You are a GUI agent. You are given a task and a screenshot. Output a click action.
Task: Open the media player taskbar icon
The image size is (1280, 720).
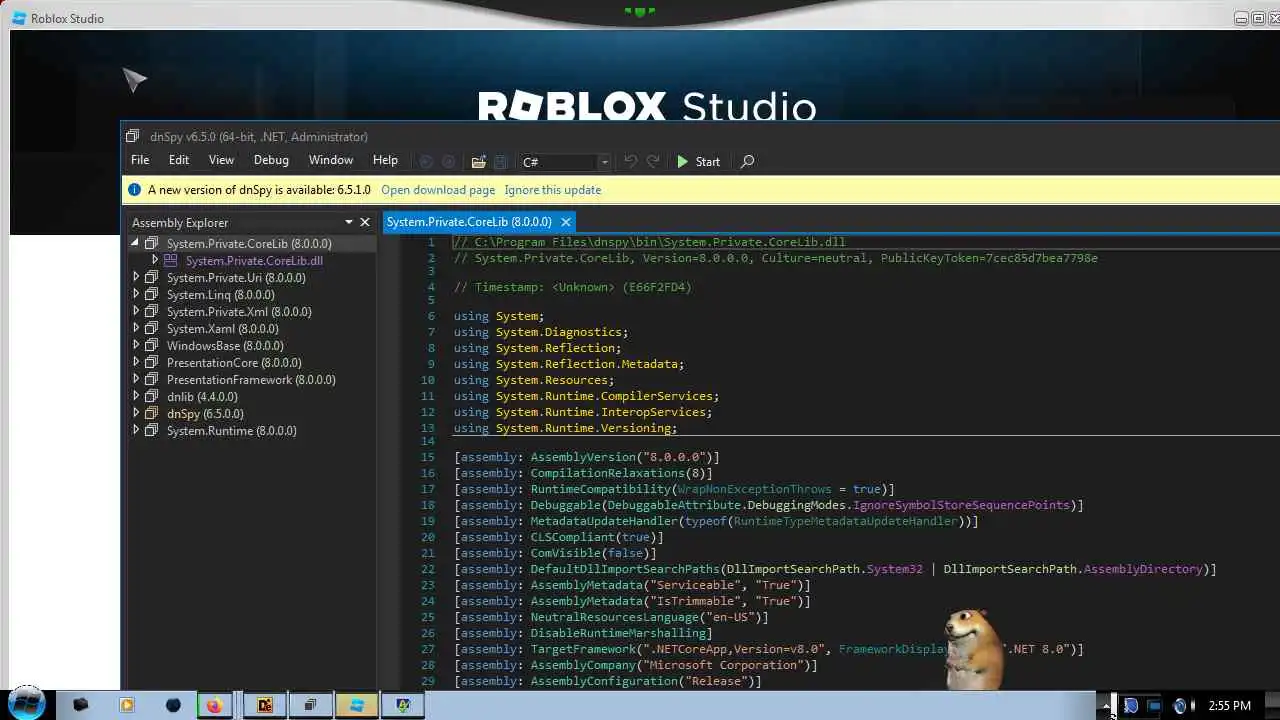tap(127, 705)
